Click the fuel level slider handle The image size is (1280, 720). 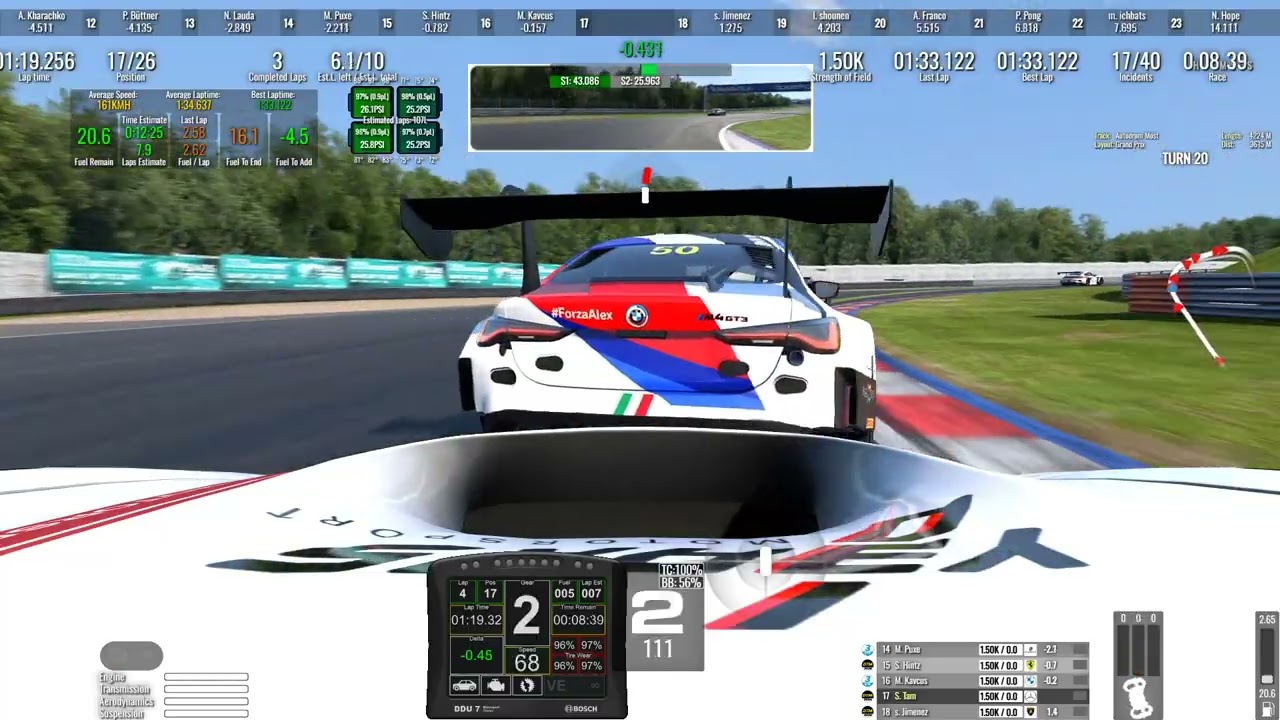click(x=1267, y=679)
